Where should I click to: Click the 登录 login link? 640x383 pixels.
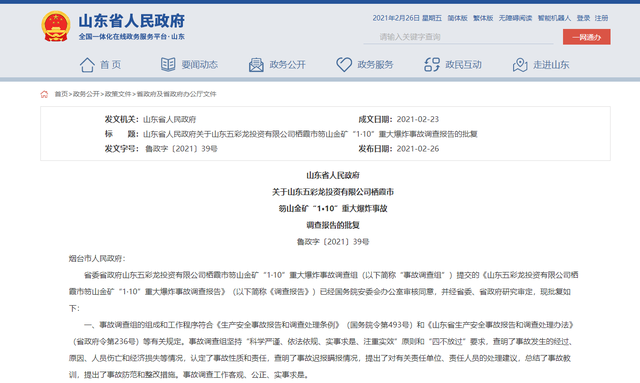coord(583,18)
